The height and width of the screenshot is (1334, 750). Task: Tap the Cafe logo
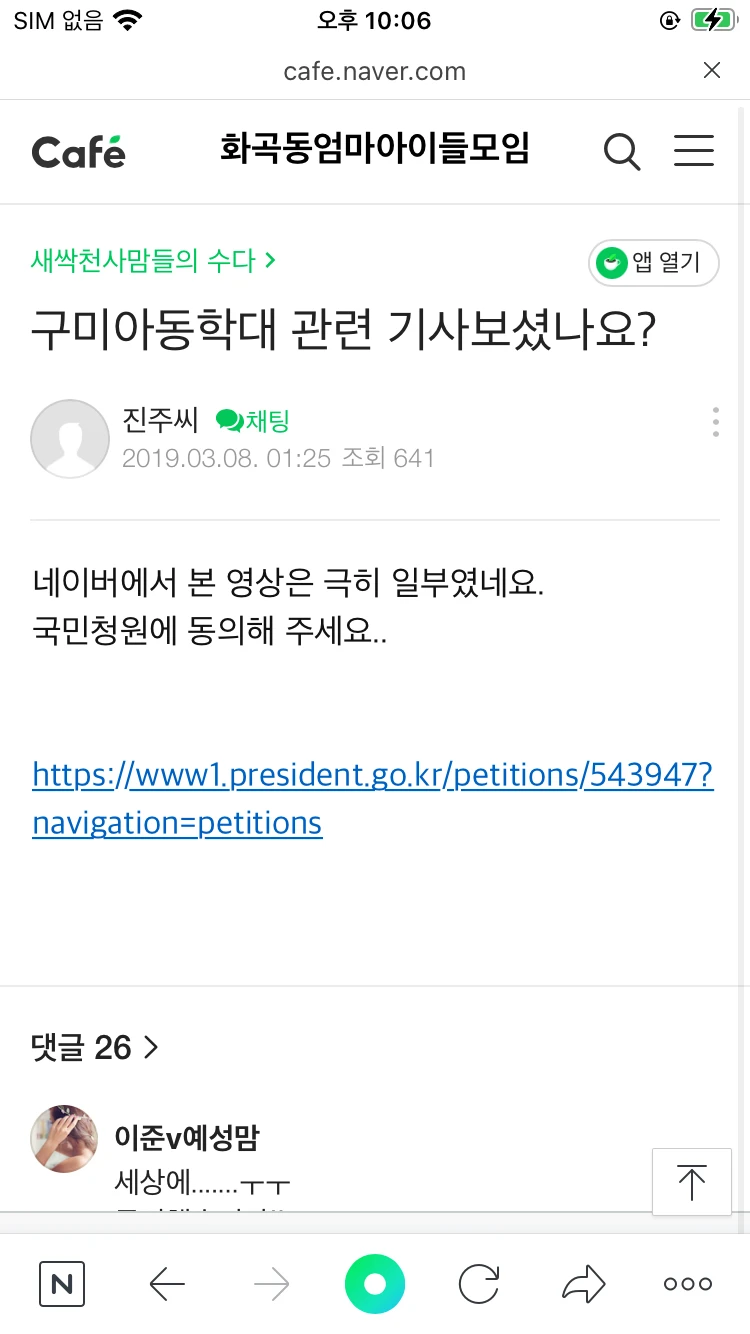coord(78,151)
